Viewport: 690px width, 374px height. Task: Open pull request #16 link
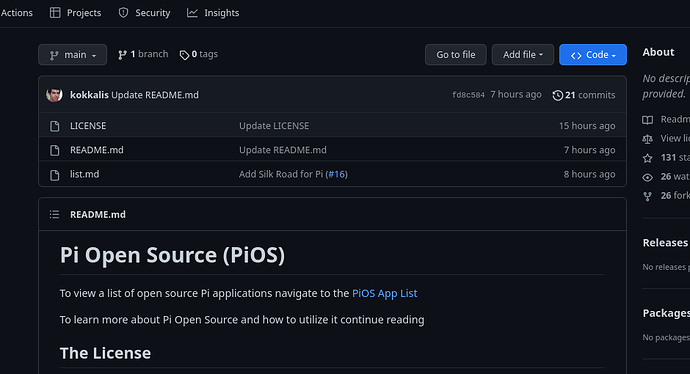(x=337, y=174)
